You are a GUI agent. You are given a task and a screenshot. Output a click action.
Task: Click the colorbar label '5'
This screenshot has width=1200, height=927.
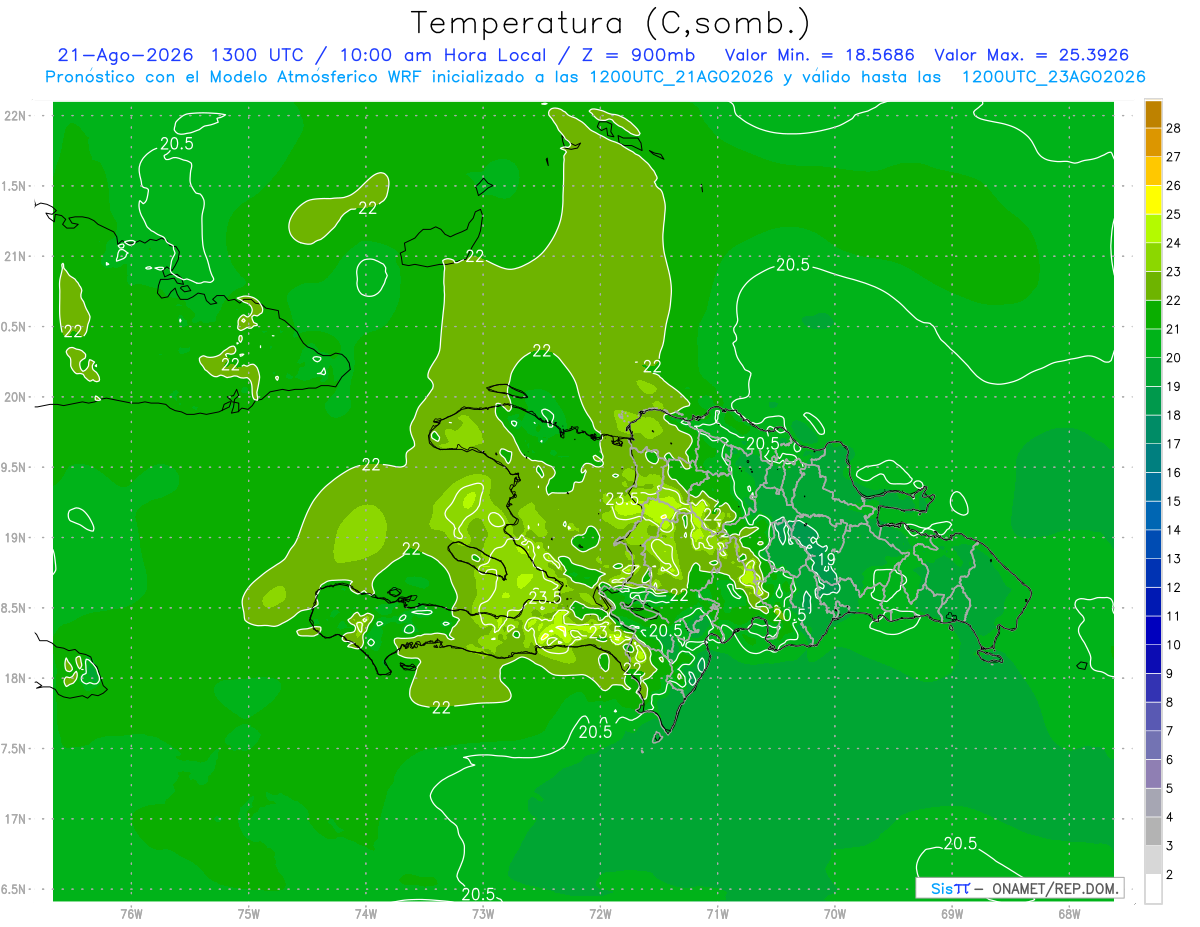tap(1171, 789)
